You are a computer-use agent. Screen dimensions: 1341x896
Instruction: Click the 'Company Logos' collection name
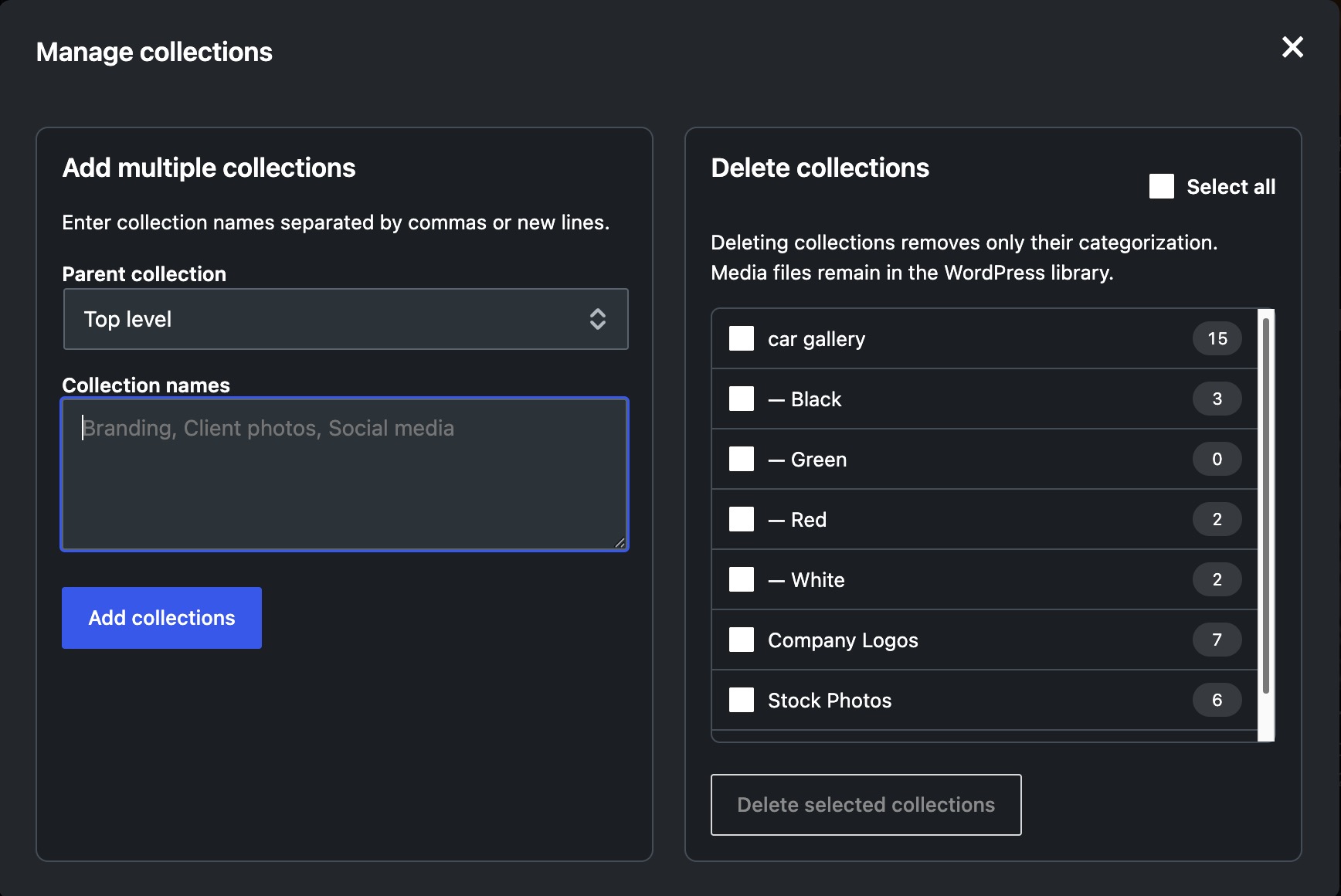843,640
